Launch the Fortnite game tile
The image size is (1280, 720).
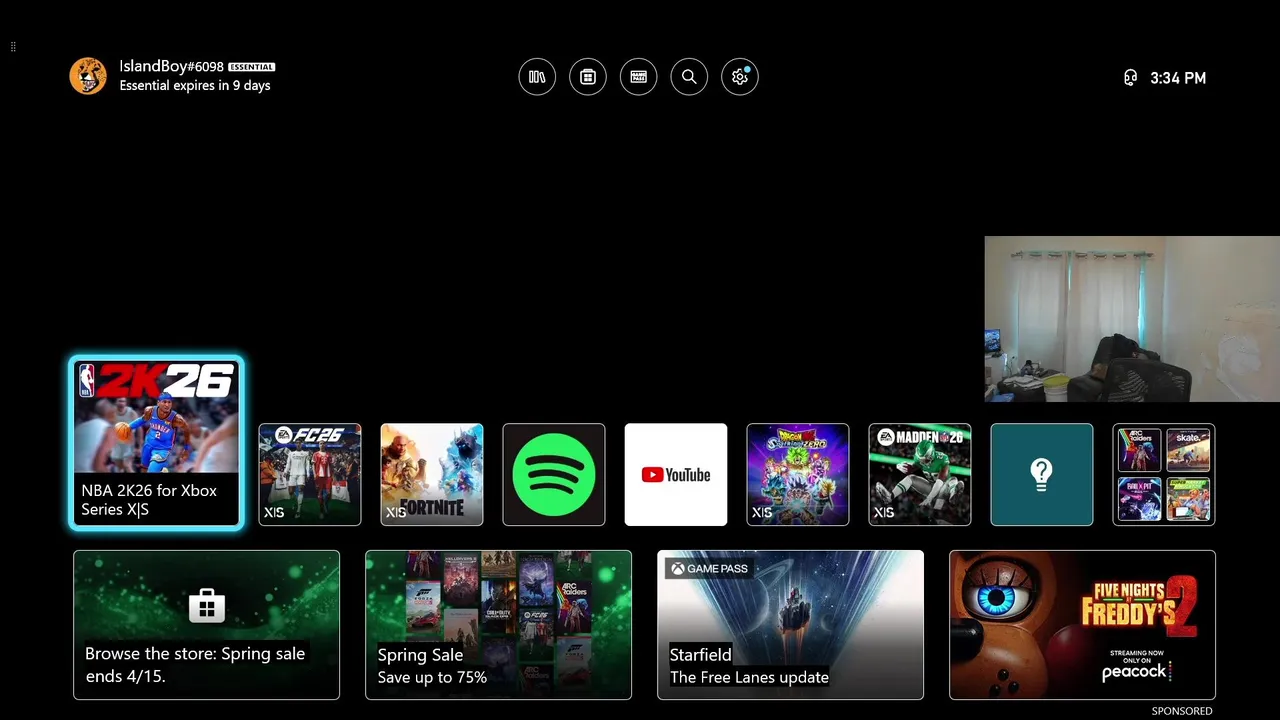click(432, 474)
